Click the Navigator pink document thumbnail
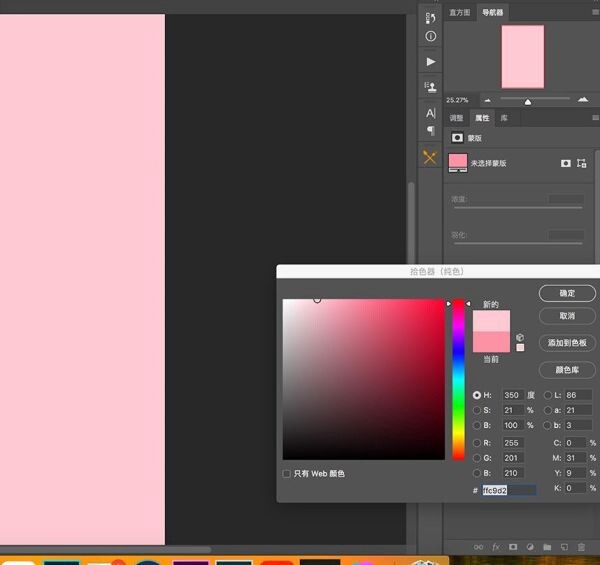Viewport: 600px width, 565px height. 523,57
